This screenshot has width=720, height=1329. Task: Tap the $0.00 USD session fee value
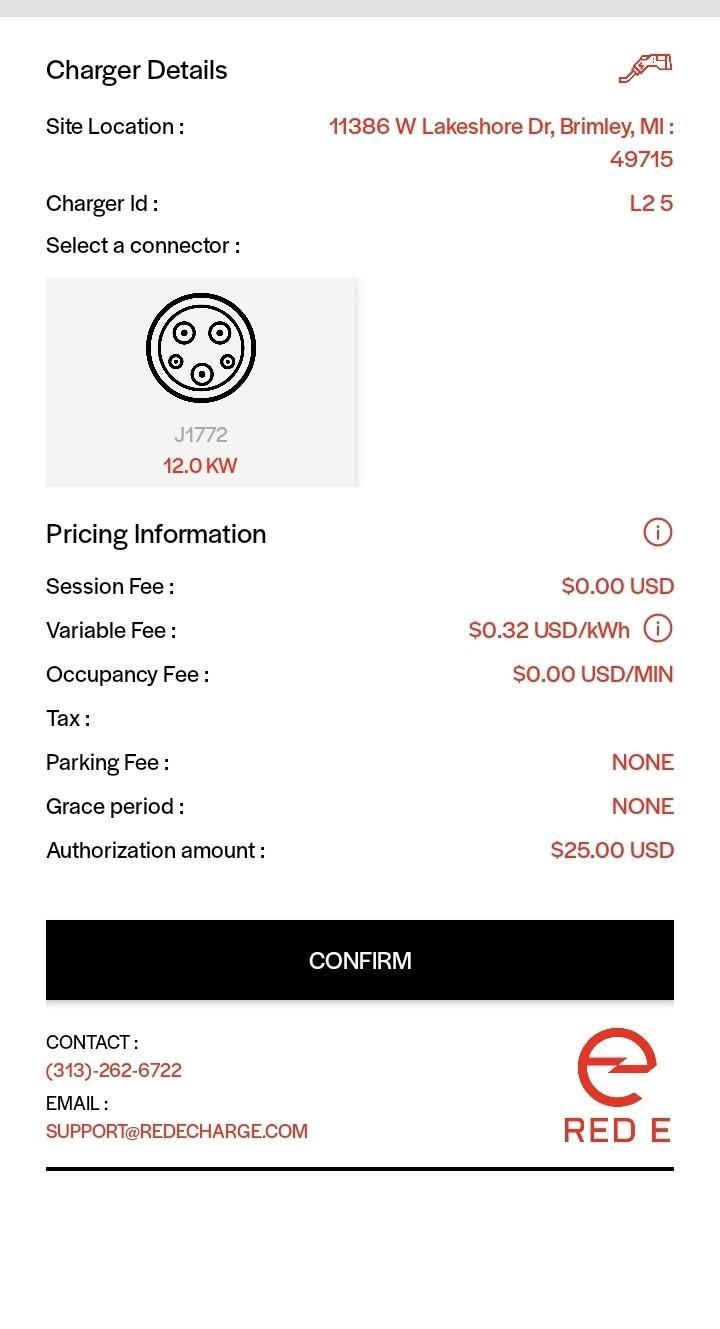click(618, 586)
